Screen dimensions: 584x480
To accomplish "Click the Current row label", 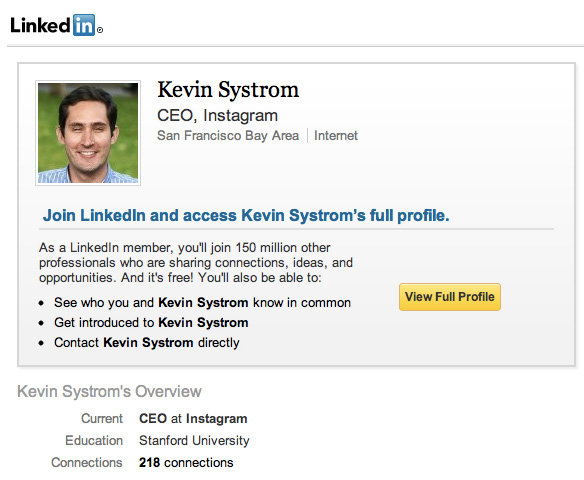I will tap(102, 419).
